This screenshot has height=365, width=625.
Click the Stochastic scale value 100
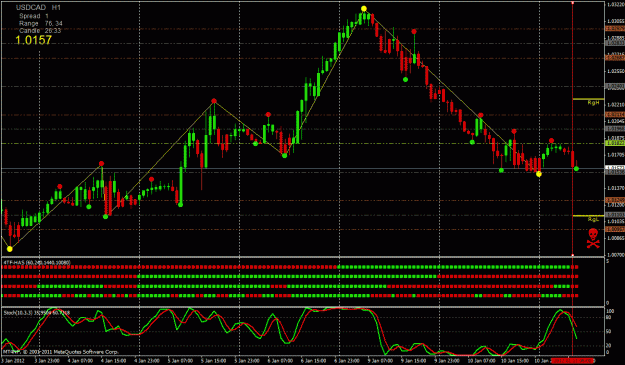pyautogui.click(x=610, y=311)
